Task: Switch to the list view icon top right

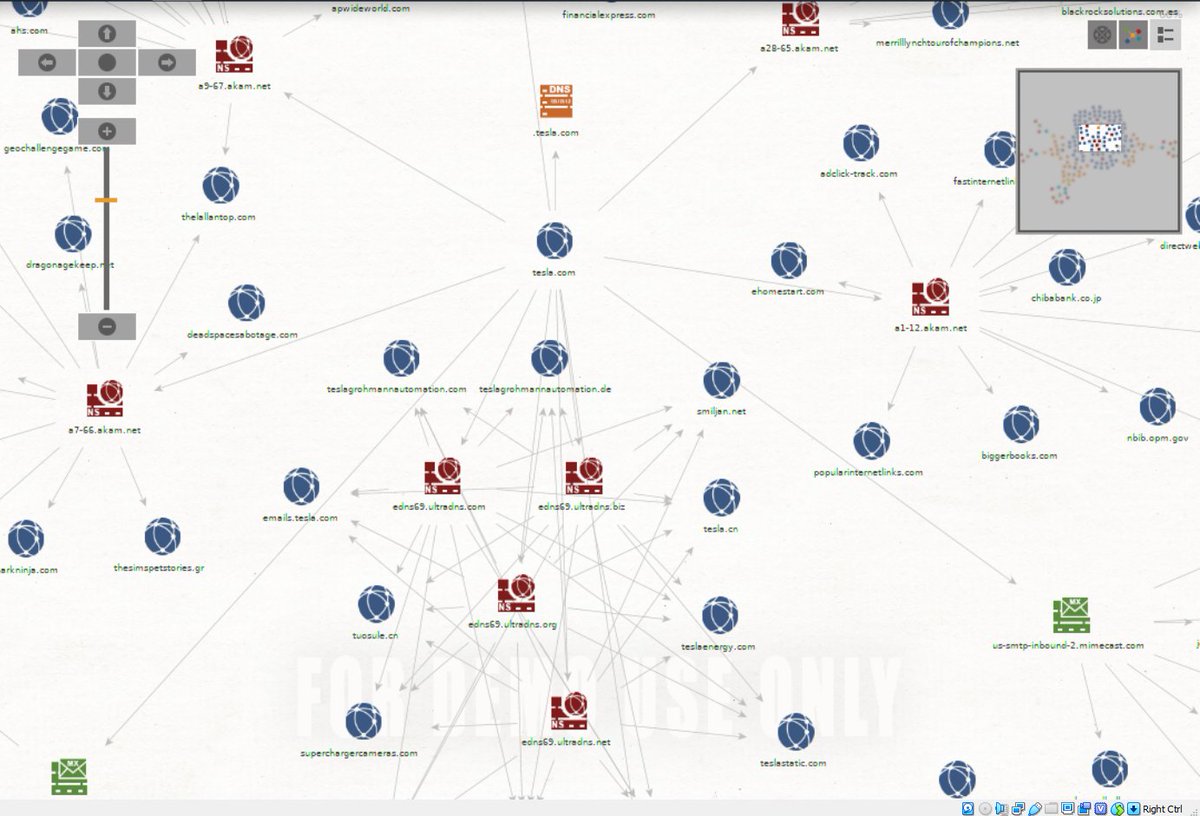Action: point(1164,36)
